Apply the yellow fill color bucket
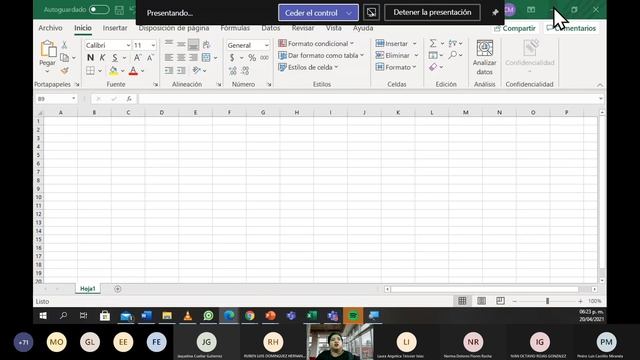The height and width of the screenshot is (360, 640). pyautogui.click(x=113, y=71)
